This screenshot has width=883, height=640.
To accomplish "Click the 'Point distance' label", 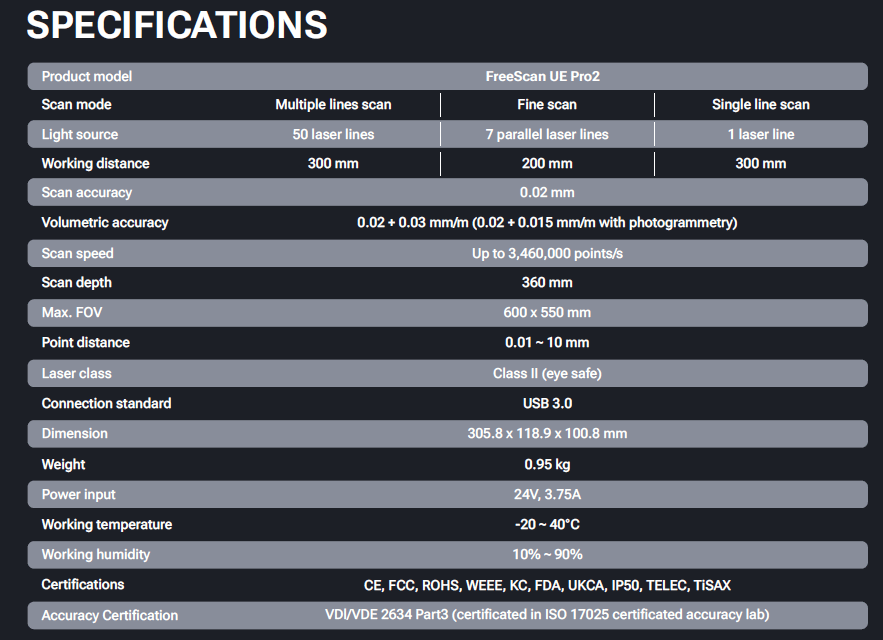I will [x=86, y=343].
